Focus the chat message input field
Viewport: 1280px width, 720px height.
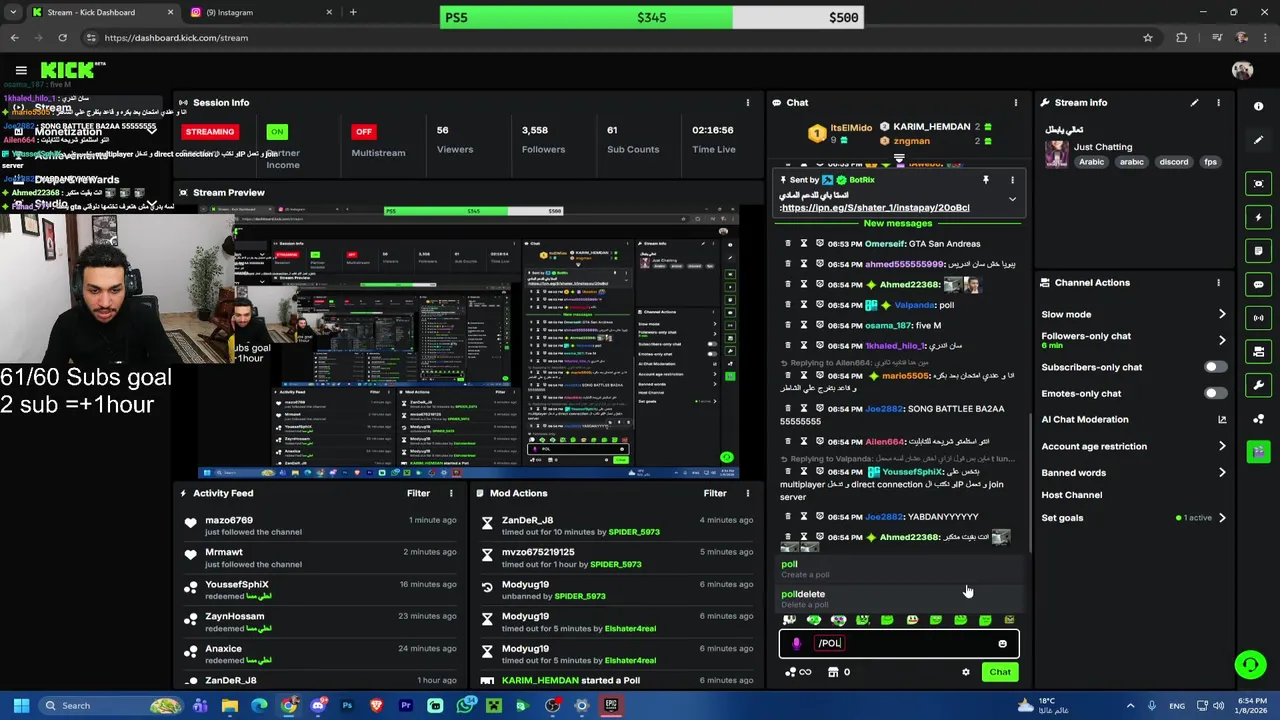(899, 644)
